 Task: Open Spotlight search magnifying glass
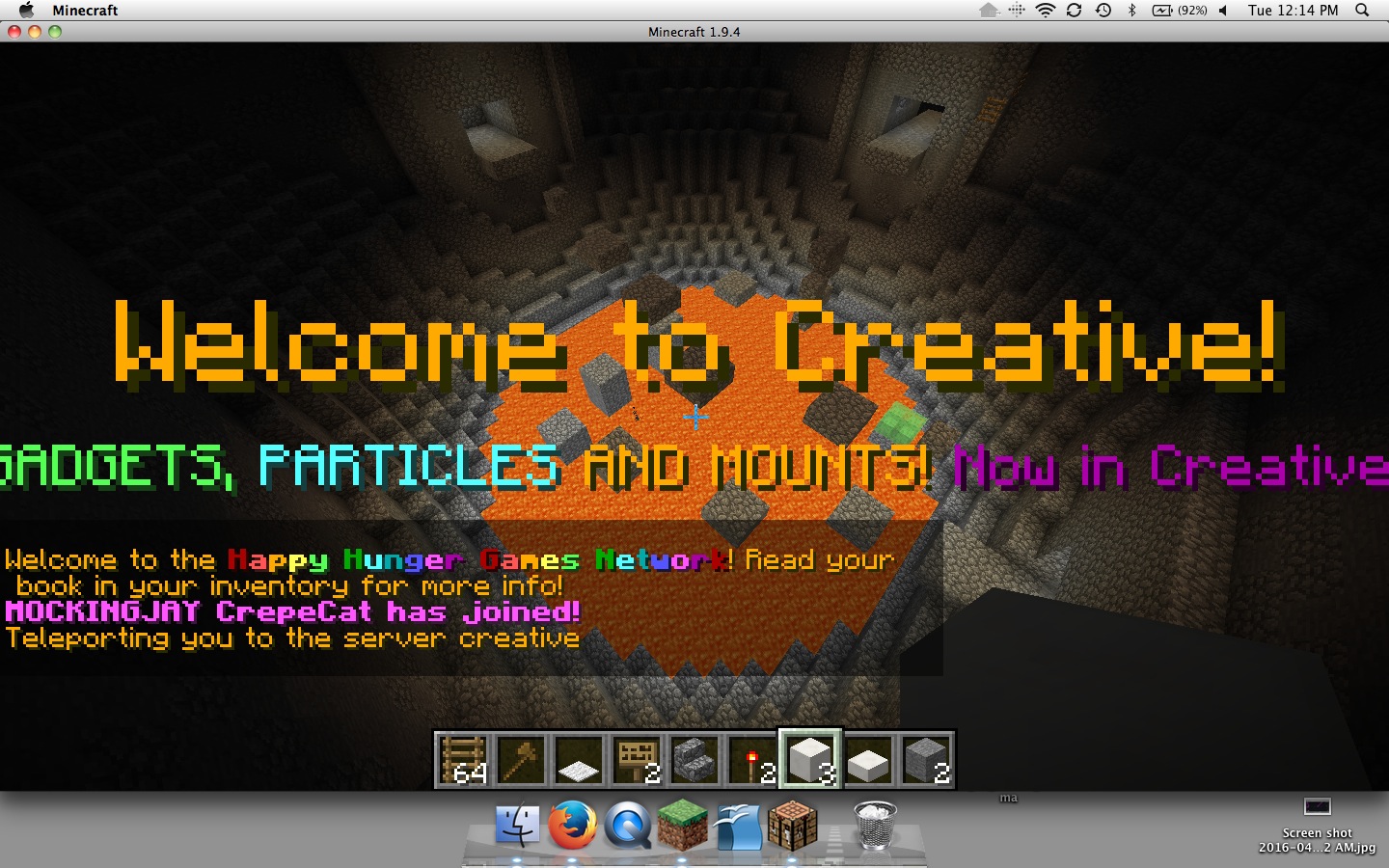coord(1362,10)
